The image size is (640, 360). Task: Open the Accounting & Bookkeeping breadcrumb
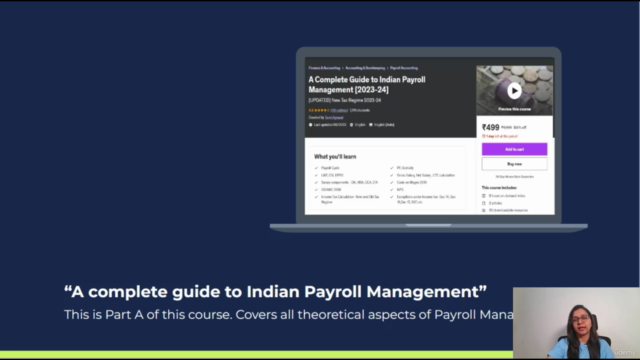tap(365, 68)
